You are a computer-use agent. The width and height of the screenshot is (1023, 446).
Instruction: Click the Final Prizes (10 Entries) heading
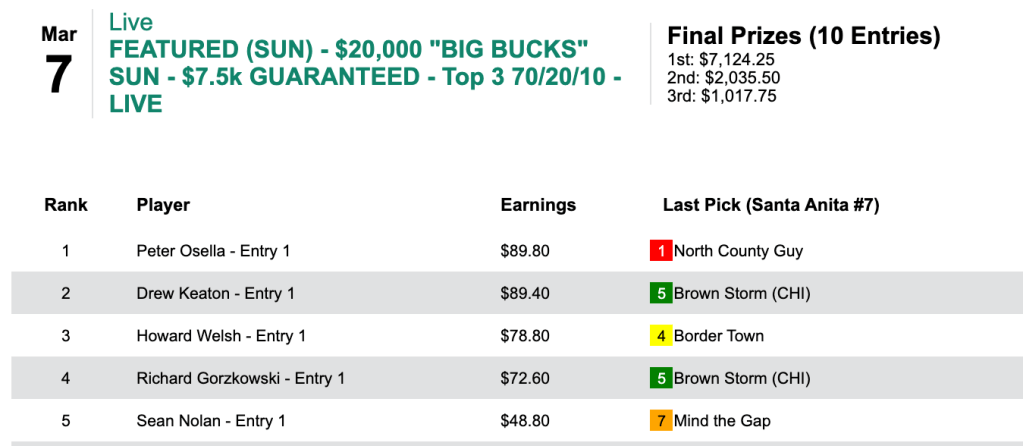[804, 37]
